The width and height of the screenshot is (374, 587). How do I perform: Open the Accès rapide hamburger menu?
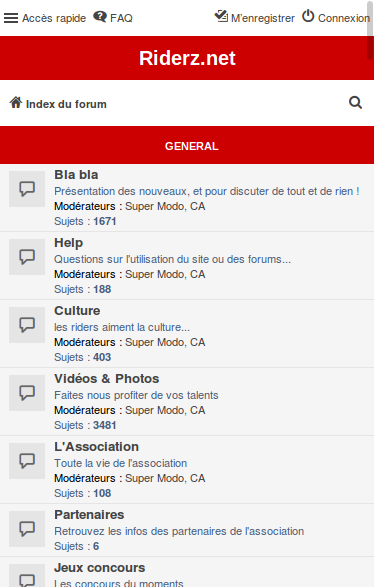pyautogui.click(x=11, y=18)
